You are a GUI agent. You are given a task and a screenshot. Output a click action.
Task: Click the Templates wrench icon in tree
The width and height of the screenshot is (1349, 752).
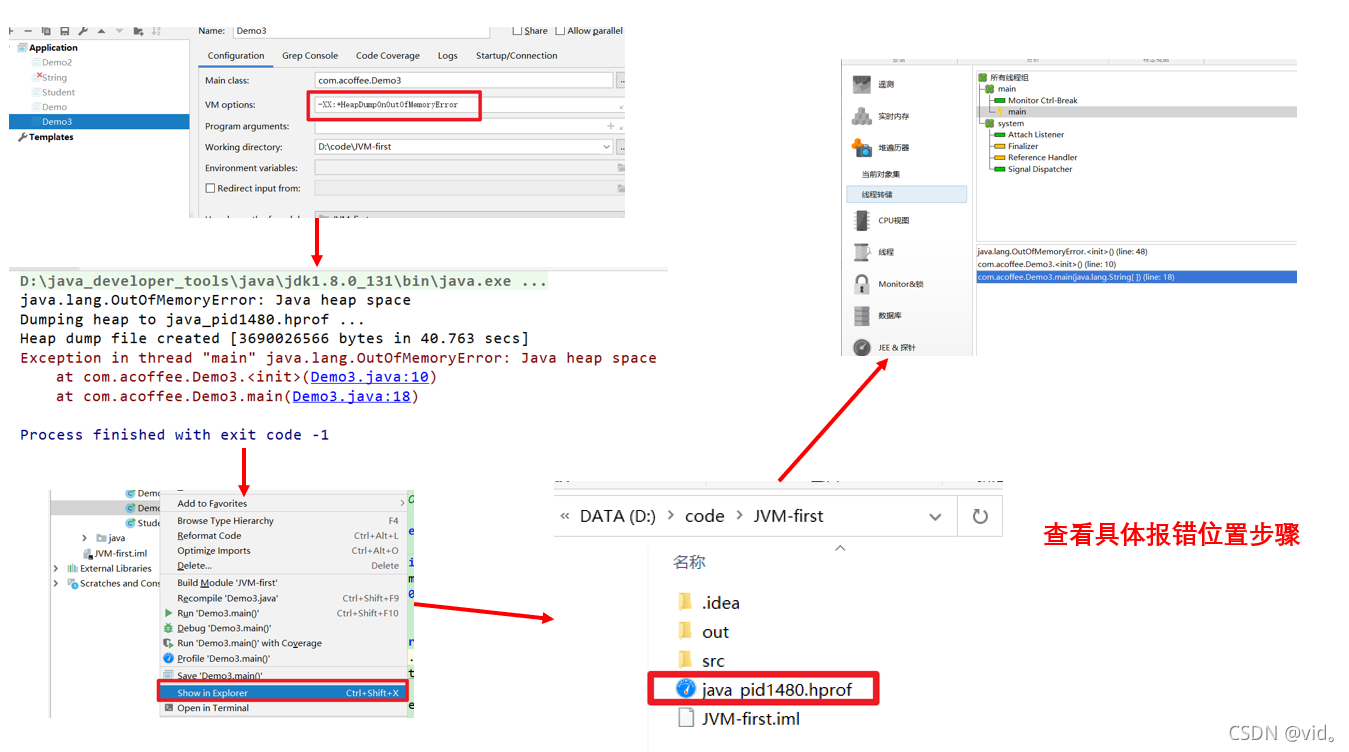pyautogui.click(x=23, y=137)
